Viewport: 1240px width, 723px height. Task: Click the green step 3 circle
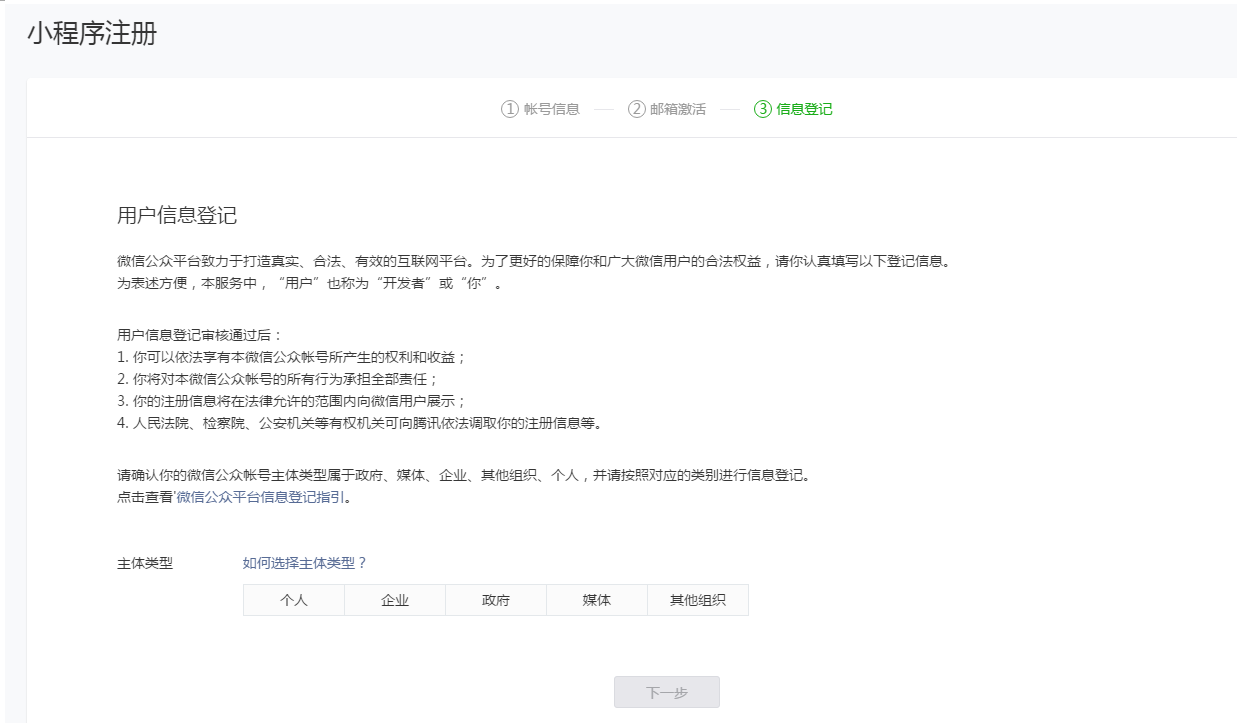(x=763, y=109)
